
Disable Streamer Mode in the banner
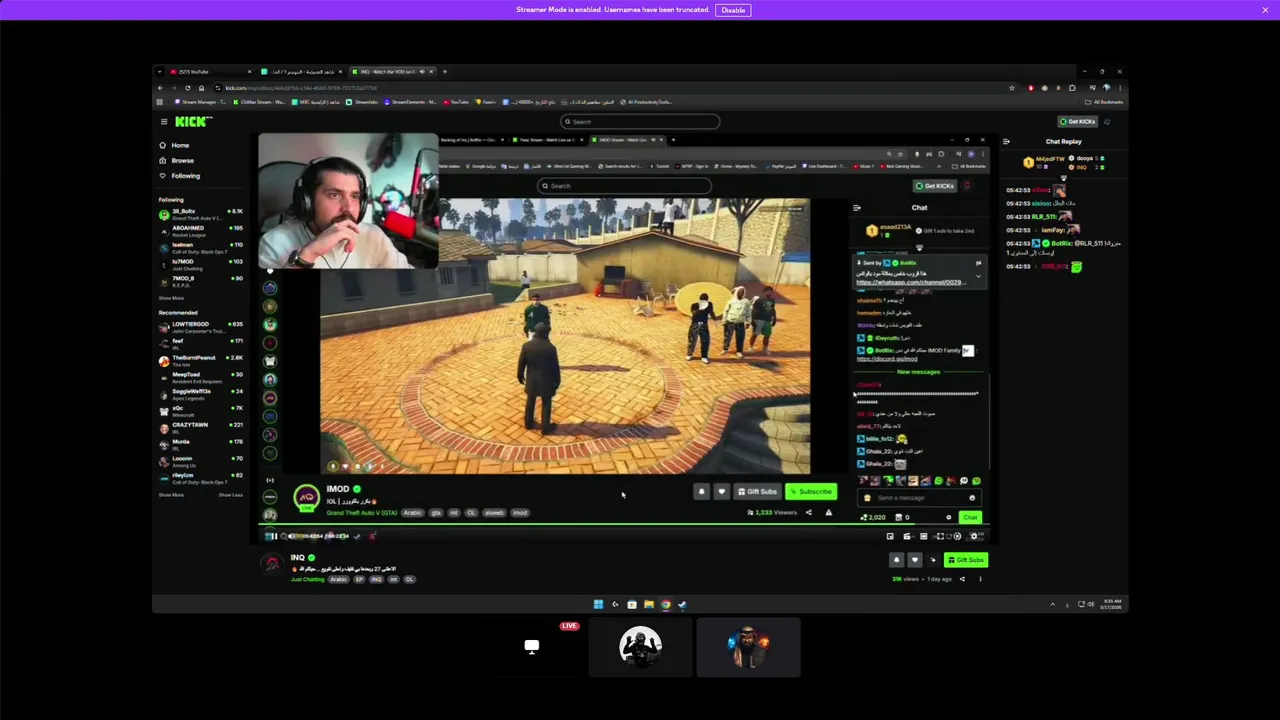click(x=733, y=10)
